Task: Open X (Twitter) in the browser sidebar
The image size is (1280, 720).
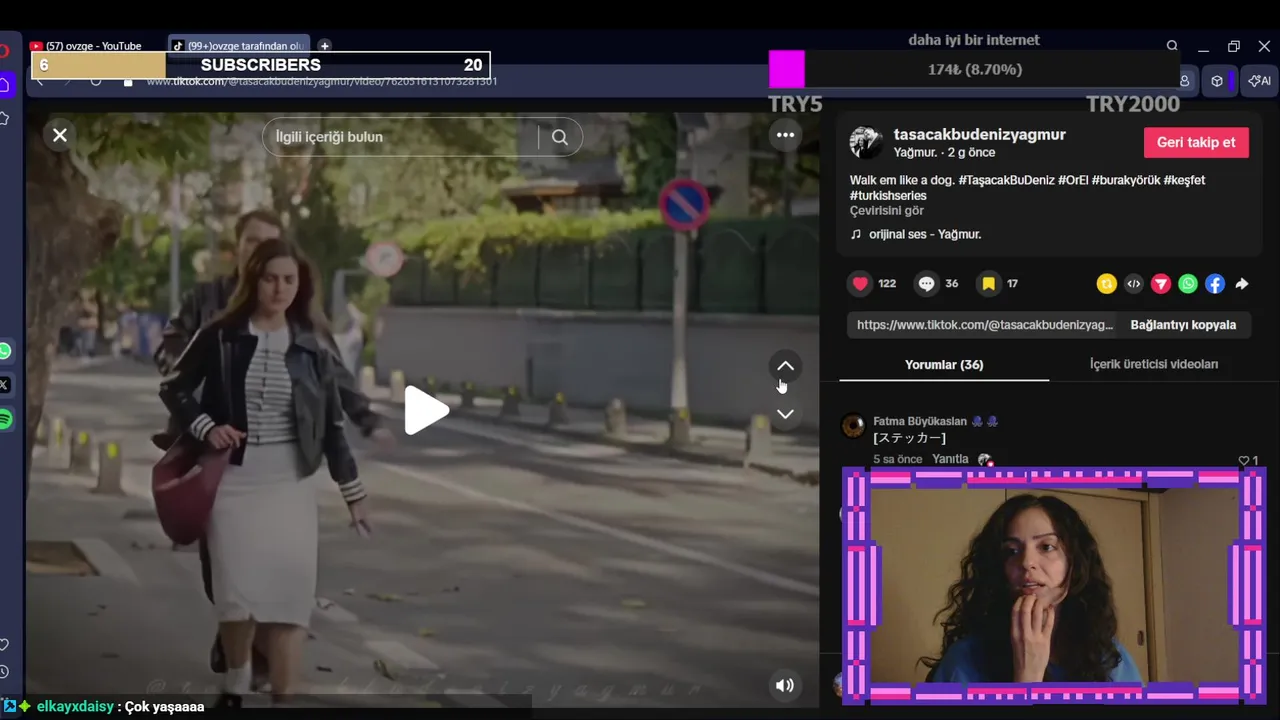Action: [5, 384]
